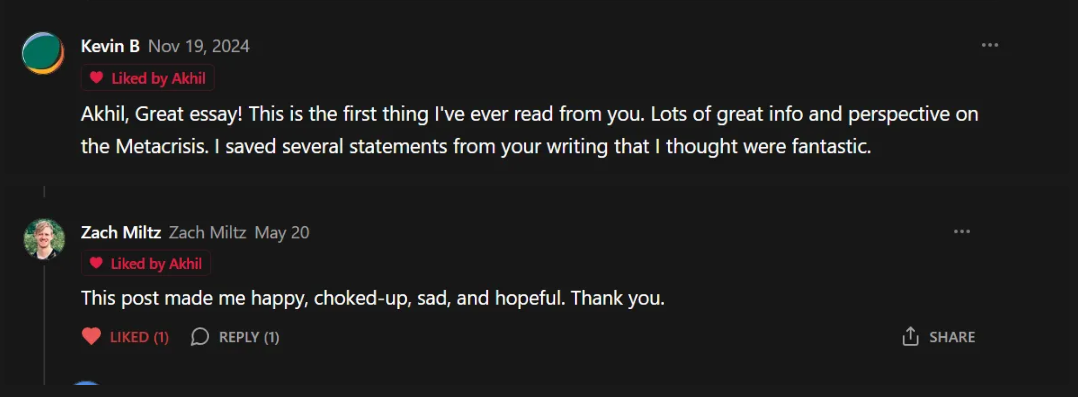This screenshot has height=397, width=1078.
Task: Open the May 20 comment permalink
Action: pyautogui.click(x=282, y=233)
